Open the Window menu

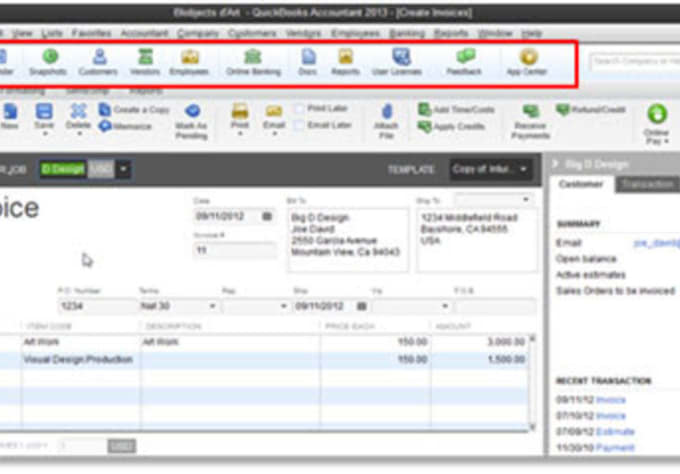(x=495, y=33)
